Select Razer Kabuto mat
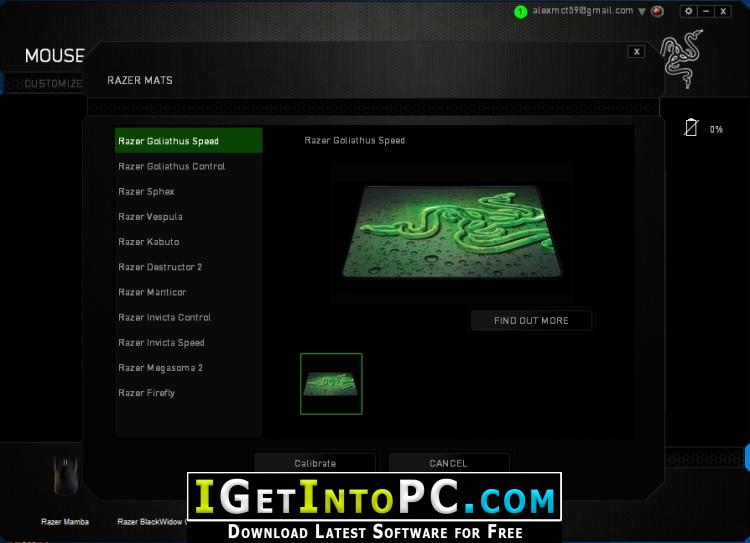 coord(188,242)
